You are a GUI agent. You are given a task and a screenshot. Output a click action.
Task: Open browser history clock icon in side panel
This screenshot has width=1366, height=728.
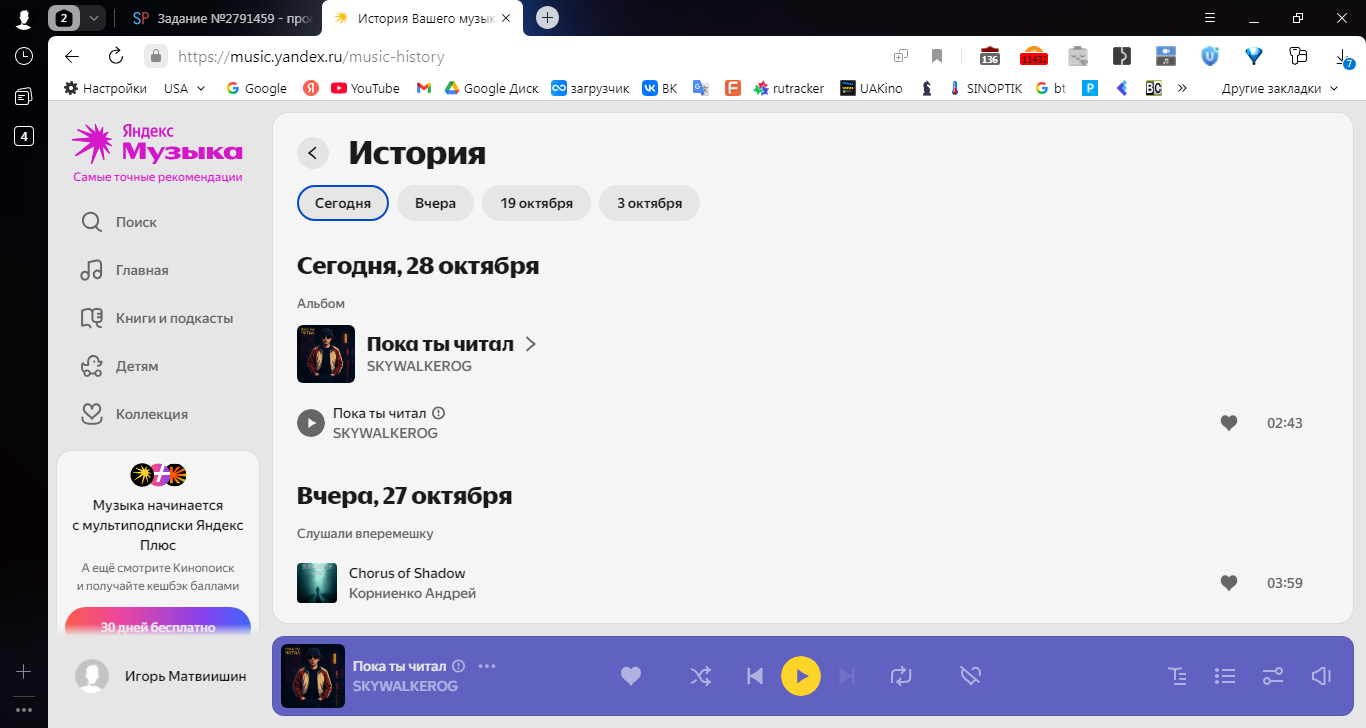click(x=24, y=57)
